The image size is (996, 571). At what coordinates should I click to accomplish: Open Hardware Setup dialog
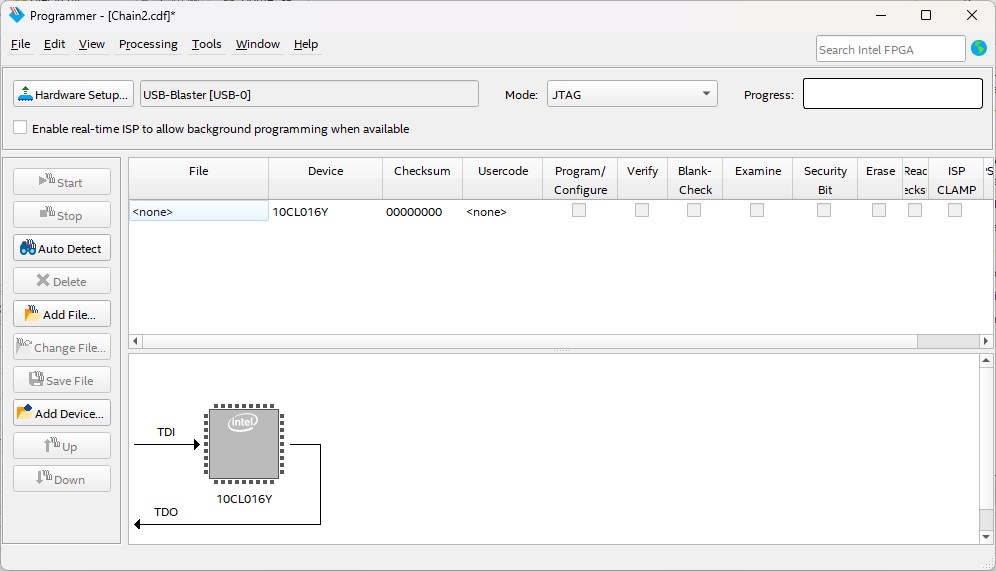pyautogui.click(x=73, y=94)
